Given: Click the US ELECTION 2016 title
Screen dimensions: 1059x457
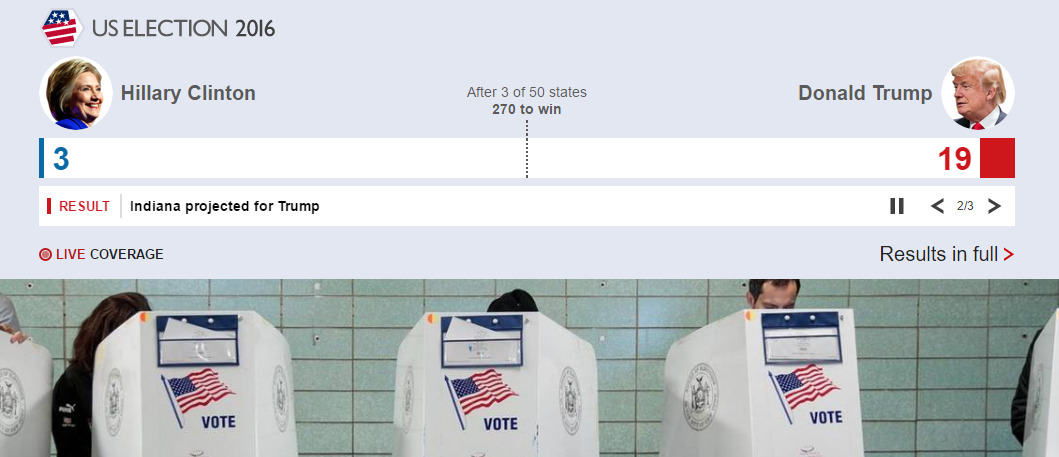Looking at the screenshot, I should [x=184, y=28].
